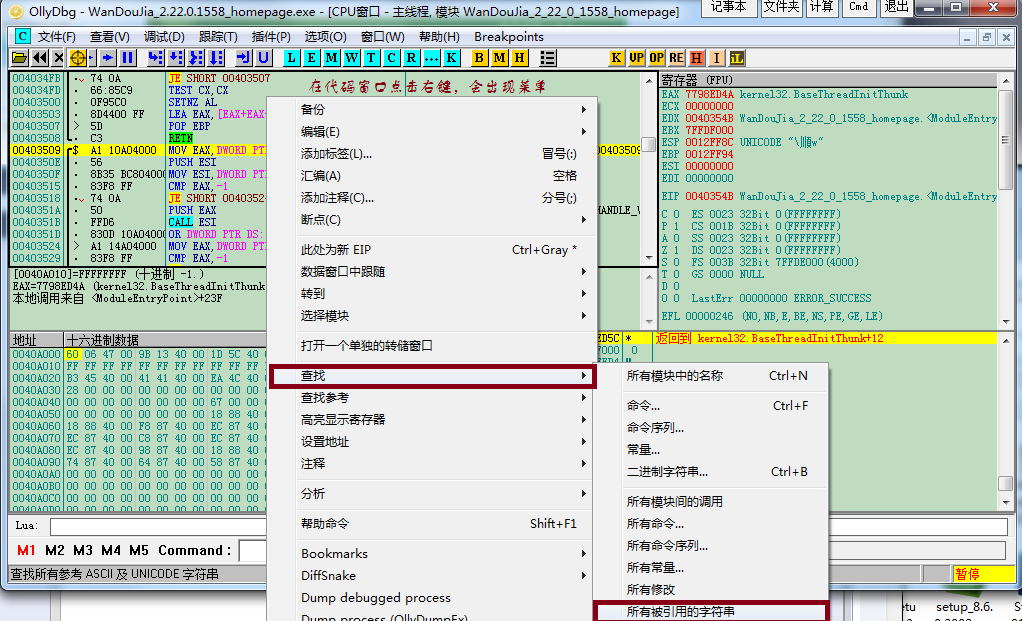This screenshot has width=1022, height=621.
Task: Click the close program X toolbar icon
Action: click(59, 58)
